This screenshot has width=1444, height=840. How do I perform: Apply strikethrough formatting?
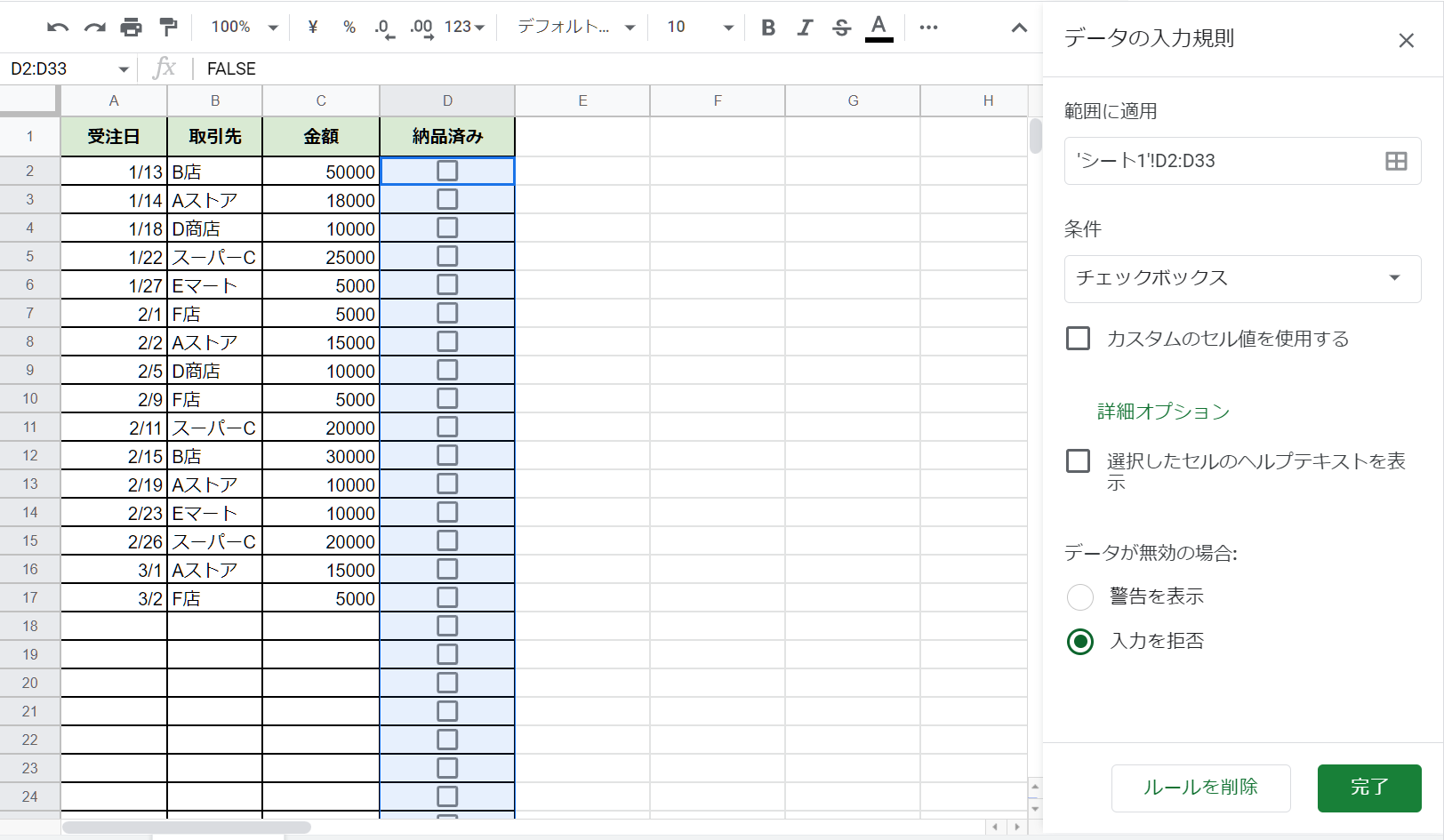coord(841,28)
